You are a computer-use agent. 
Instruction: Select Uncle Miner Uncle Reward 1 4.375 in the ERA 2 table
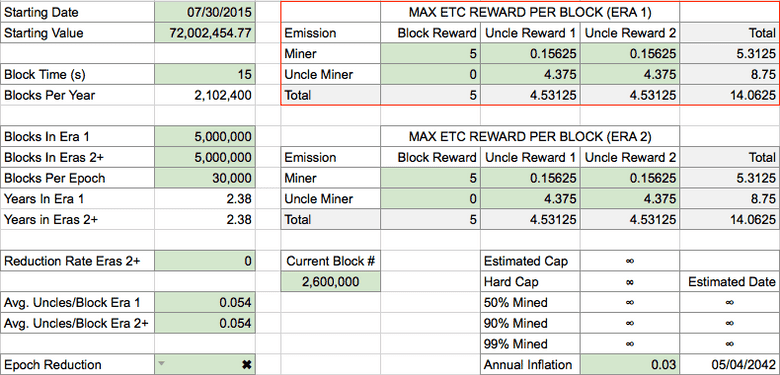[530, 198]
